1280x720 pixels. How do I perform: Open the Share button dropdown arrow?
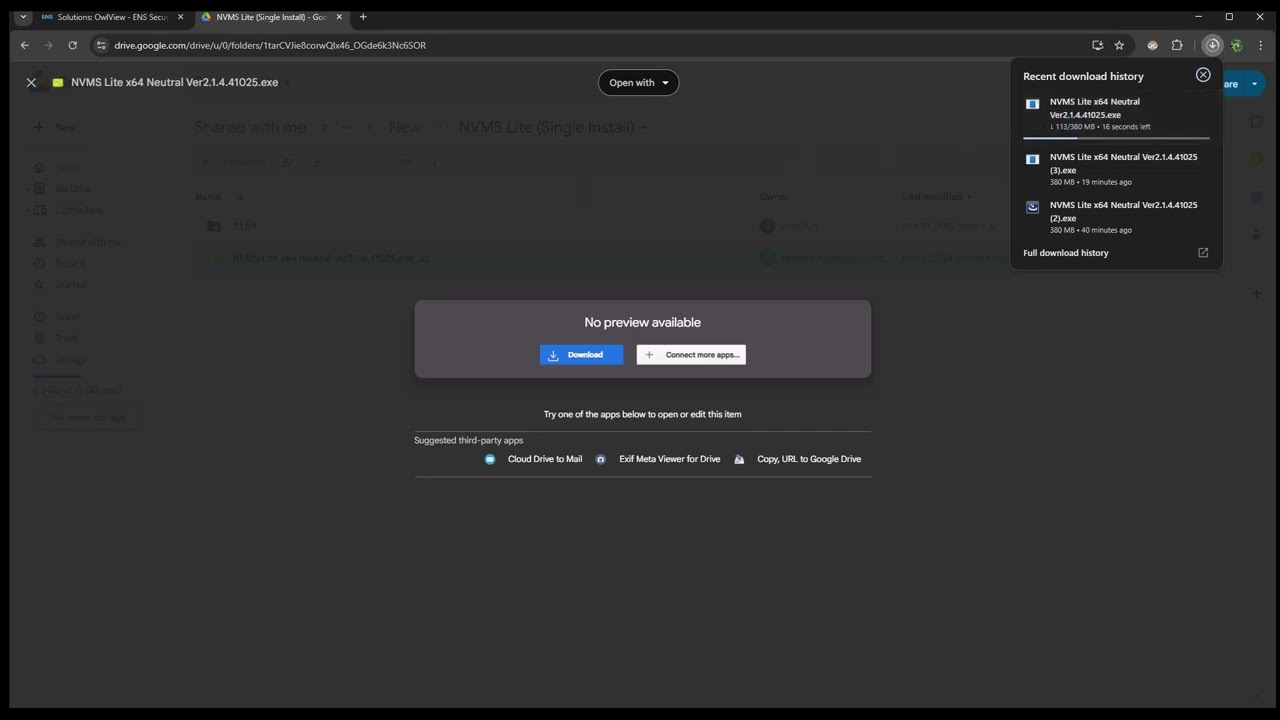click(x=1254, y=84)
